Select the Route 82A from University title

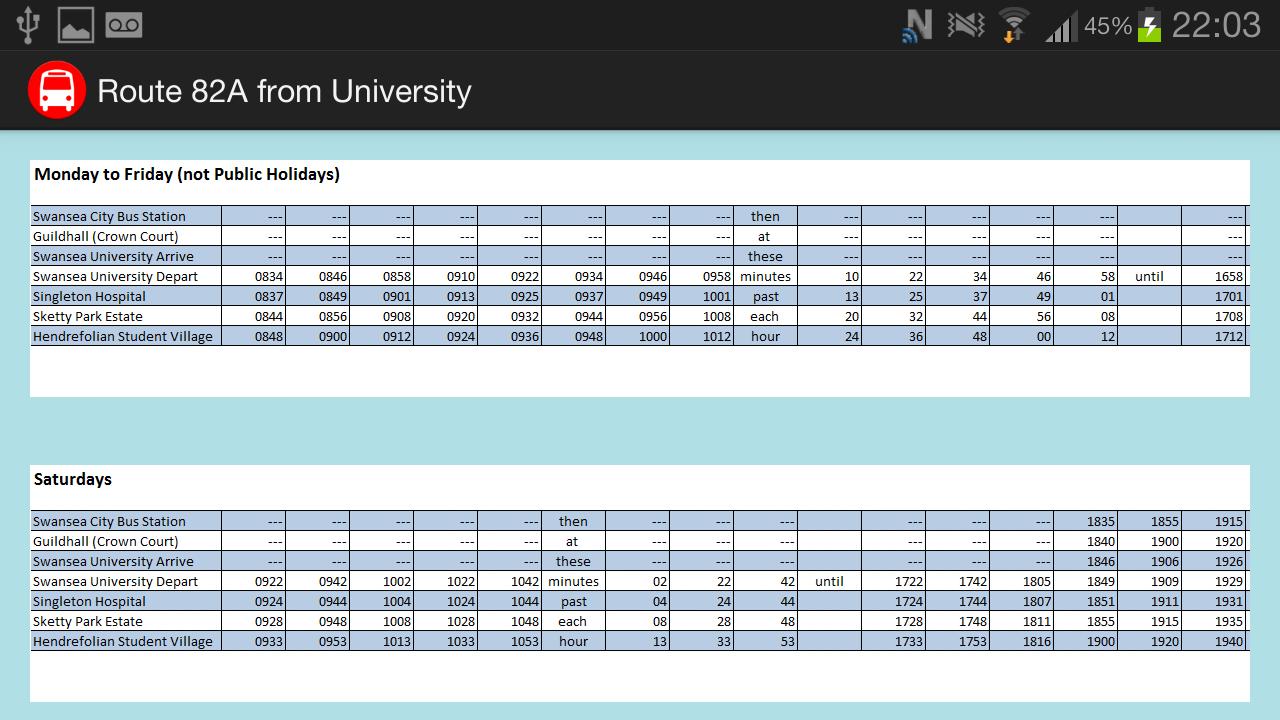(x=283, y=91)
